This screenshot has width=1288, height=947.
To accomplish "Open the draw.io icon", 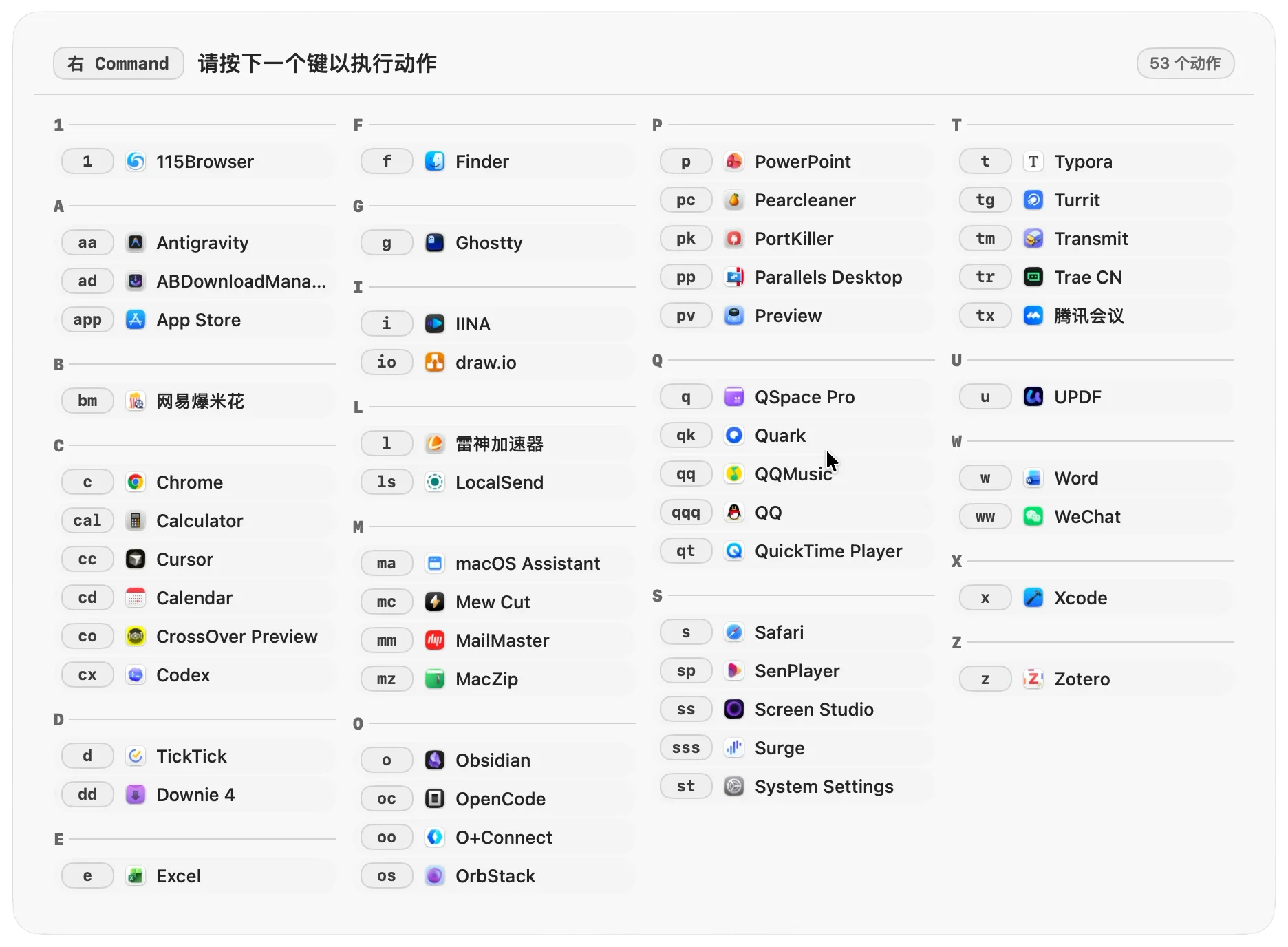I will (x=435, y=363).
